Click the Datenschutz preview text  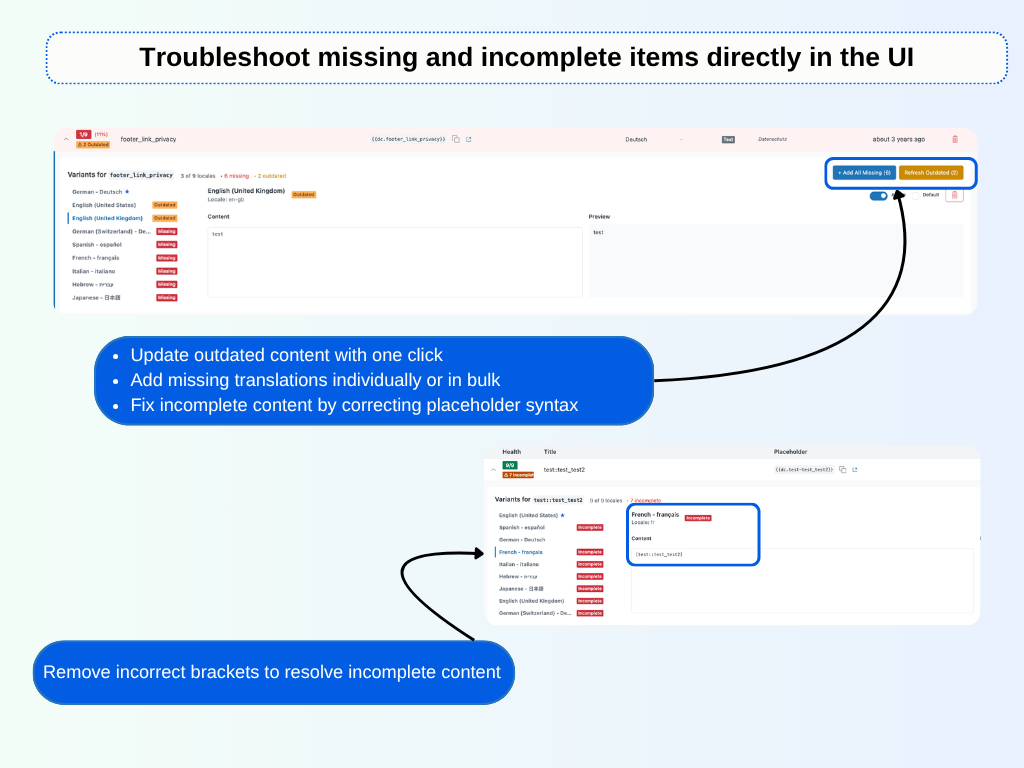tap(772, 139)
